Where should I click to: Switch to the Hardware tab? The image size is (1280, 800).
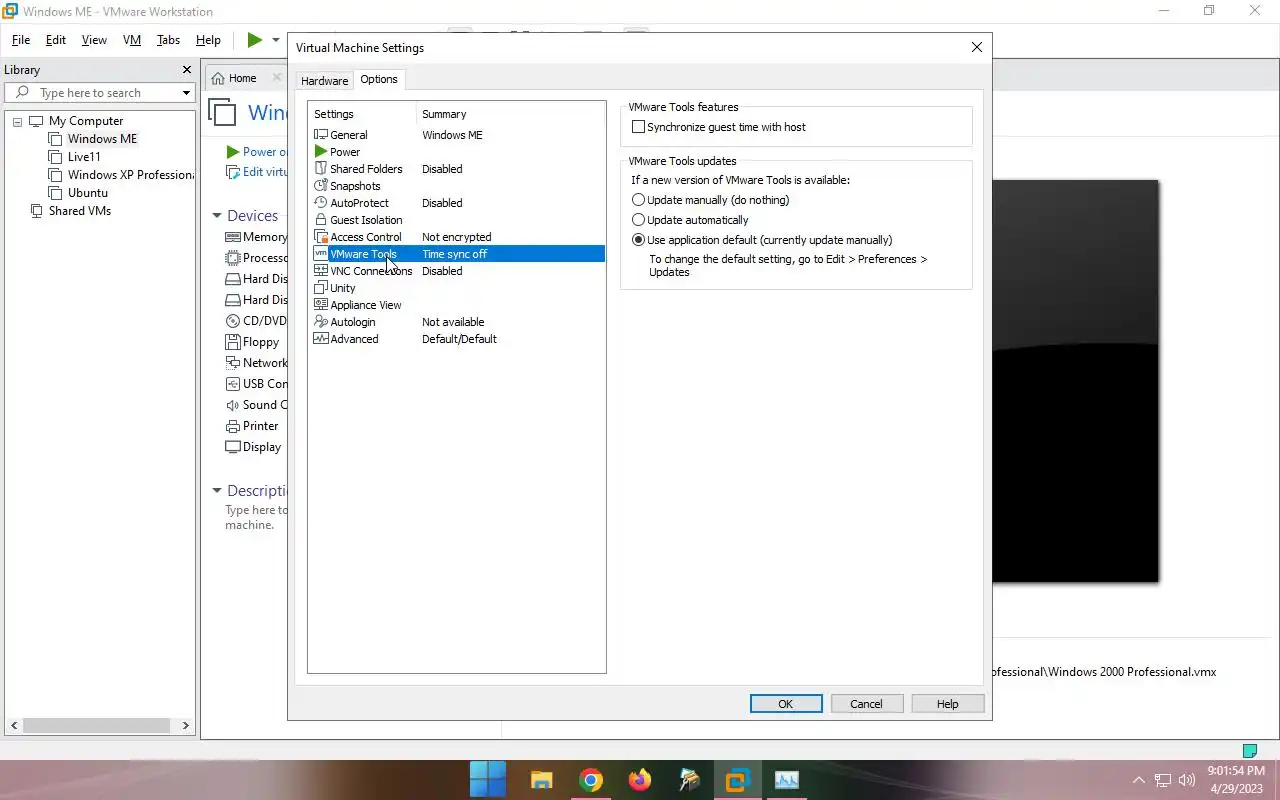coord(324,81)
